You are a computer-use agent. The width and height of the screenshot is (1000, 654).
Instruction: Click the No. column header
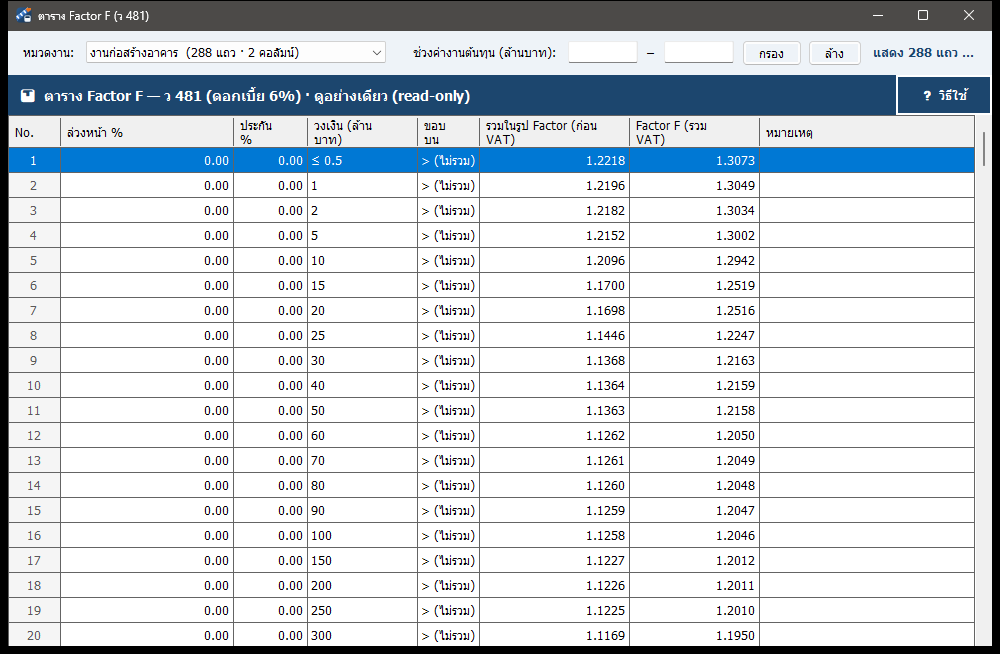(34, 133)
